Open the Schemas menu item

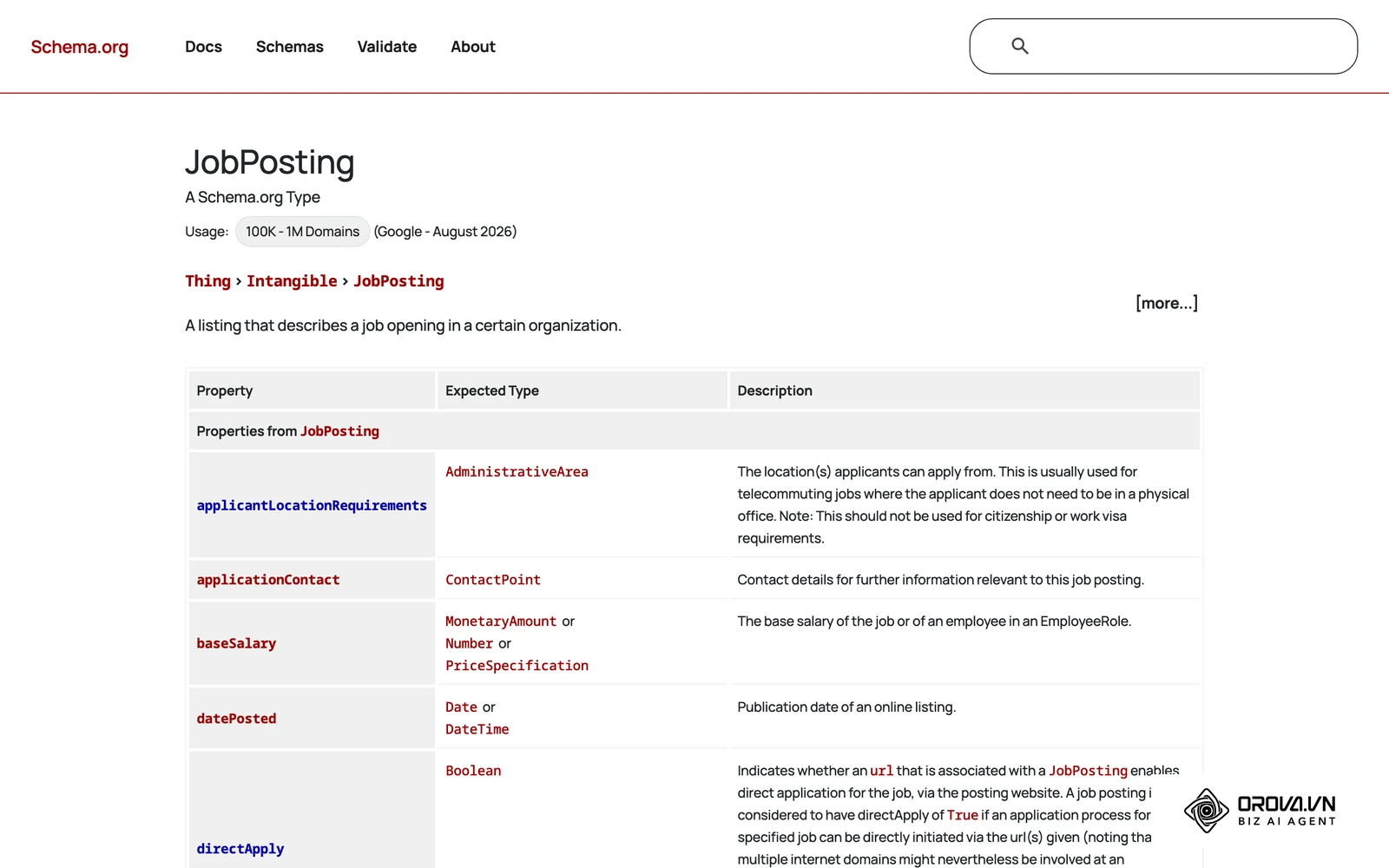(290, 47)
